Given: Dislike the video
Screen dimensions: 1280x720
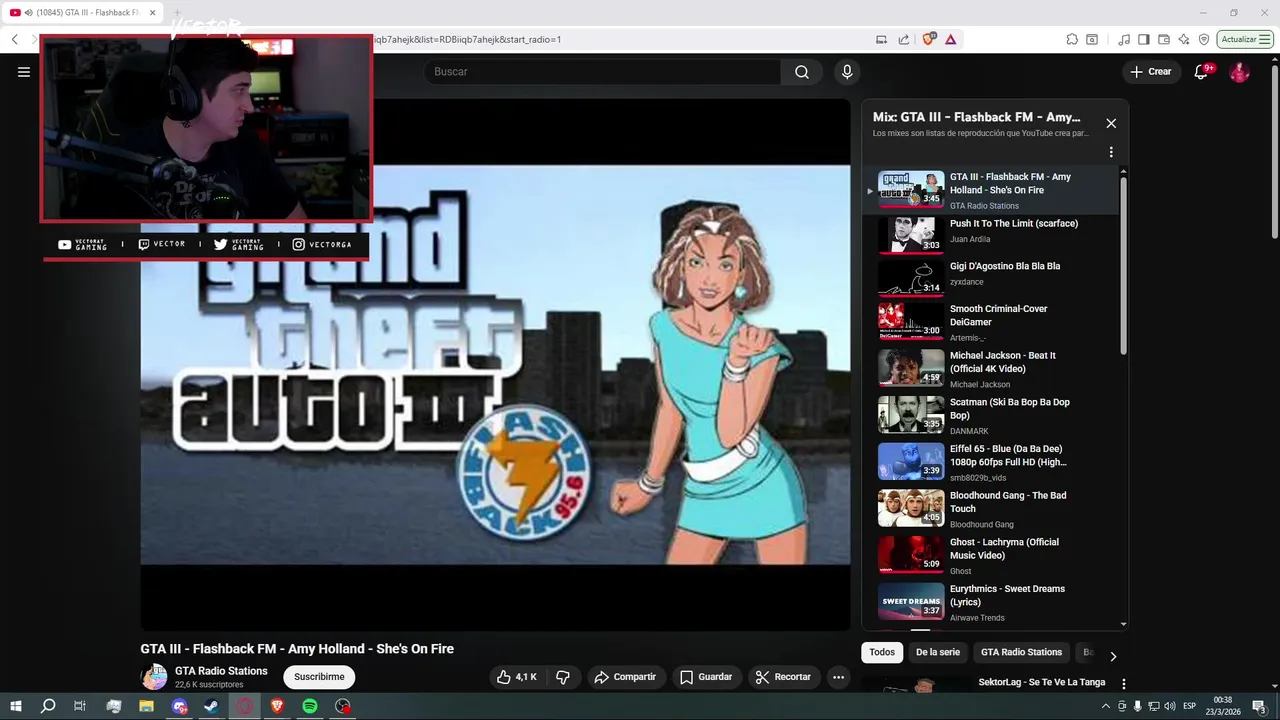Looking at the screenshot, I should point(563,677).
